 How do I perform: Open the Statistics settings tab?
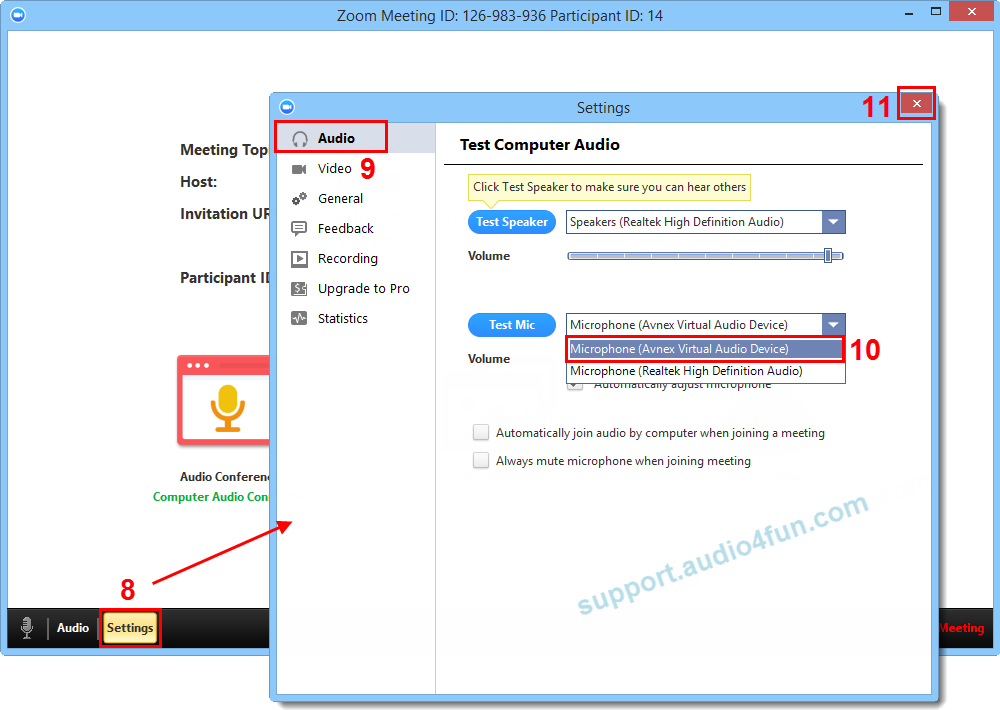[x=355, y=318]
